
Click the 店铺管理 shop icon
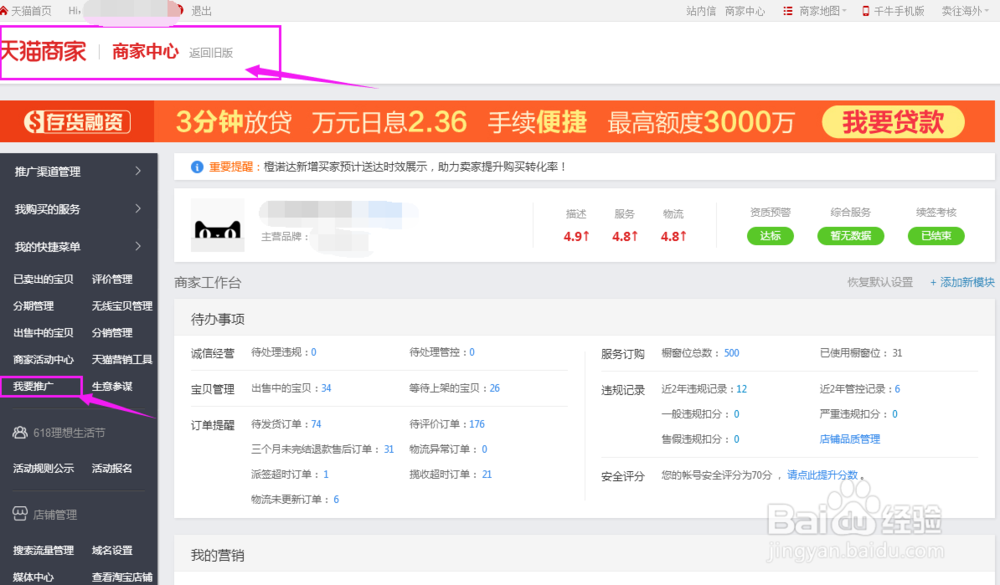(x=20, y=514)
